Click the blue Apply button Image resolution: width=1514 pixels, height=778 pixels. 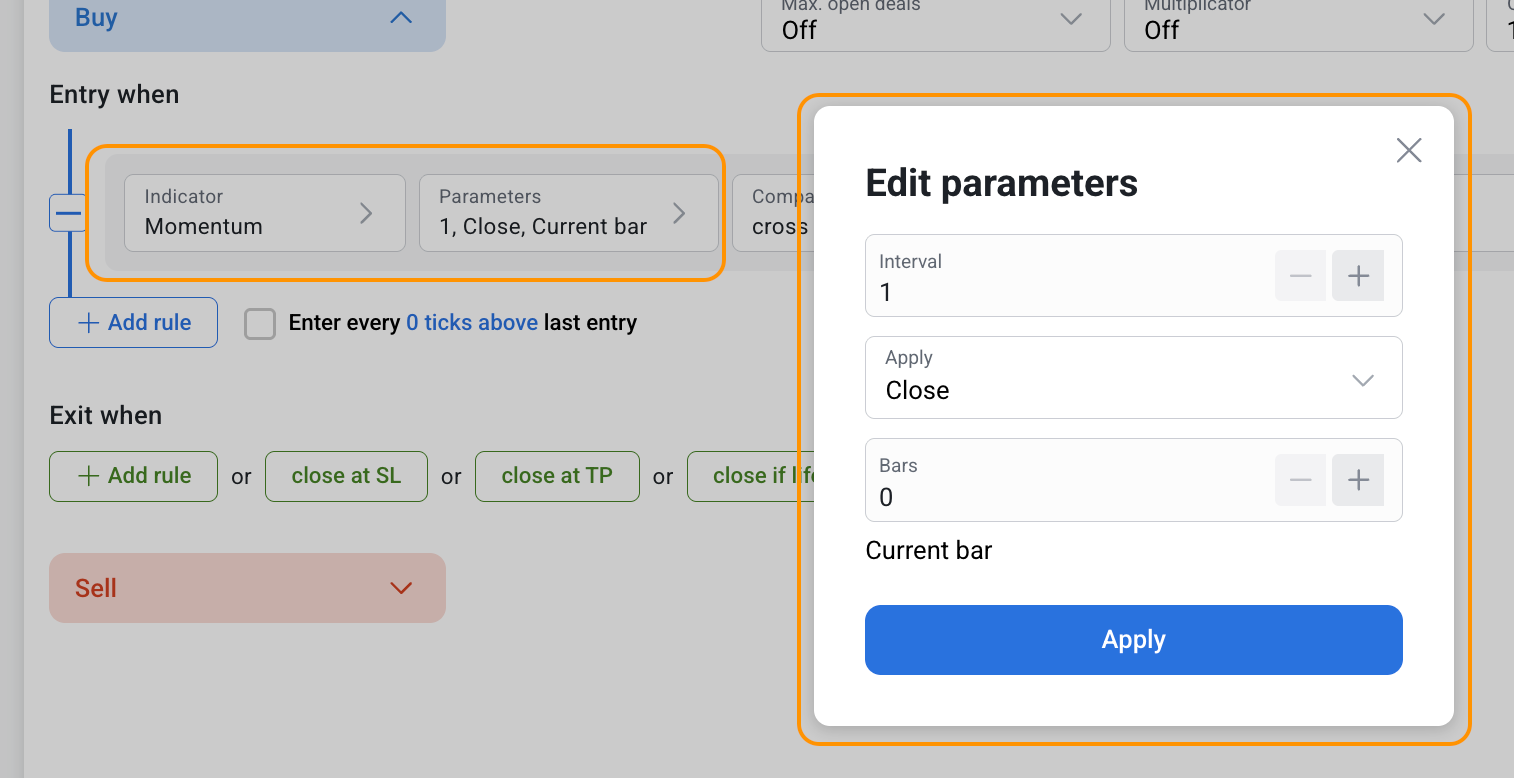pyautogui.click(x=1133, y=640)
